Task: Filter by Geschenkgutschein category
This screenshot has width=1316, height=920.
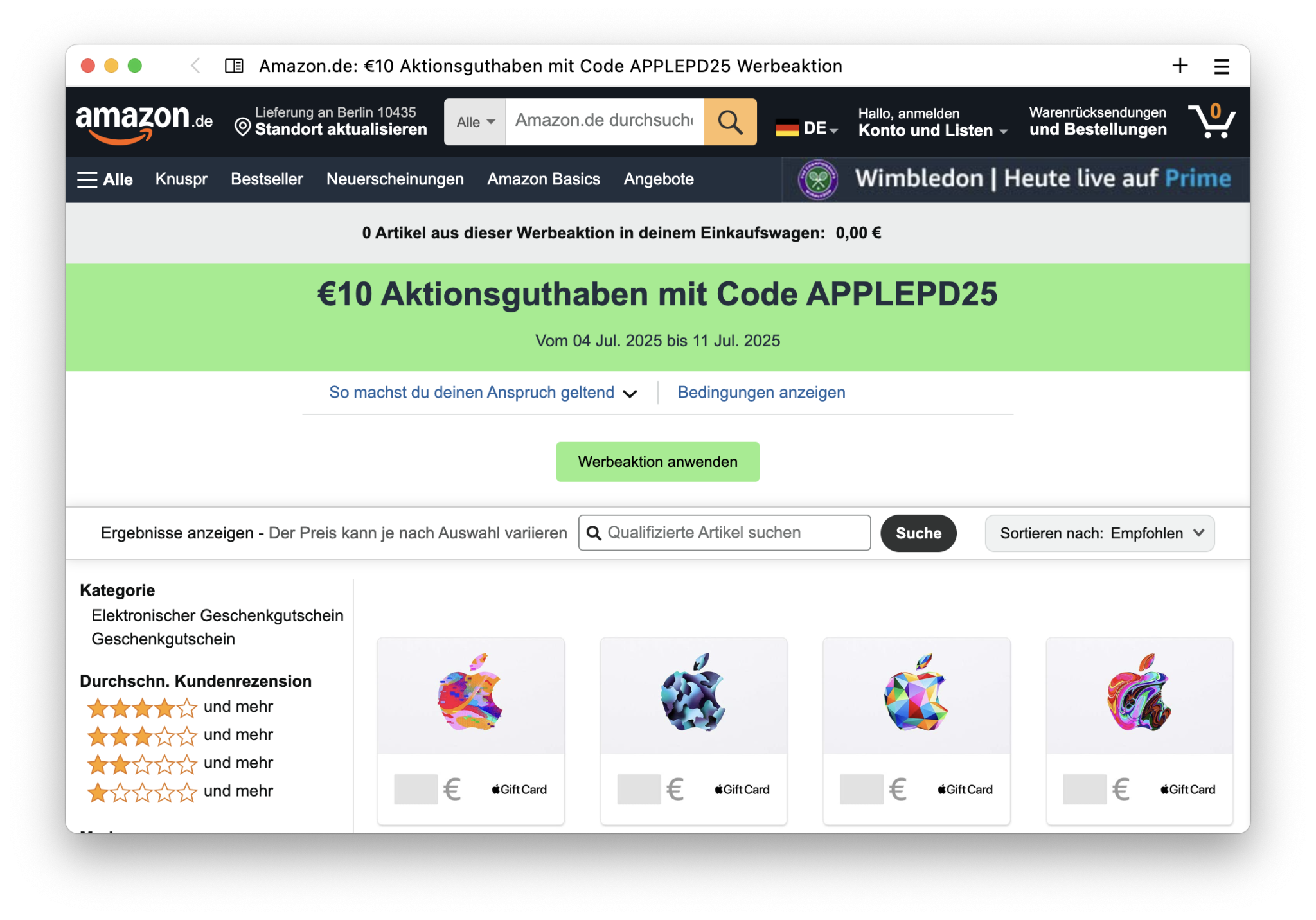Action: pos(163,639)
